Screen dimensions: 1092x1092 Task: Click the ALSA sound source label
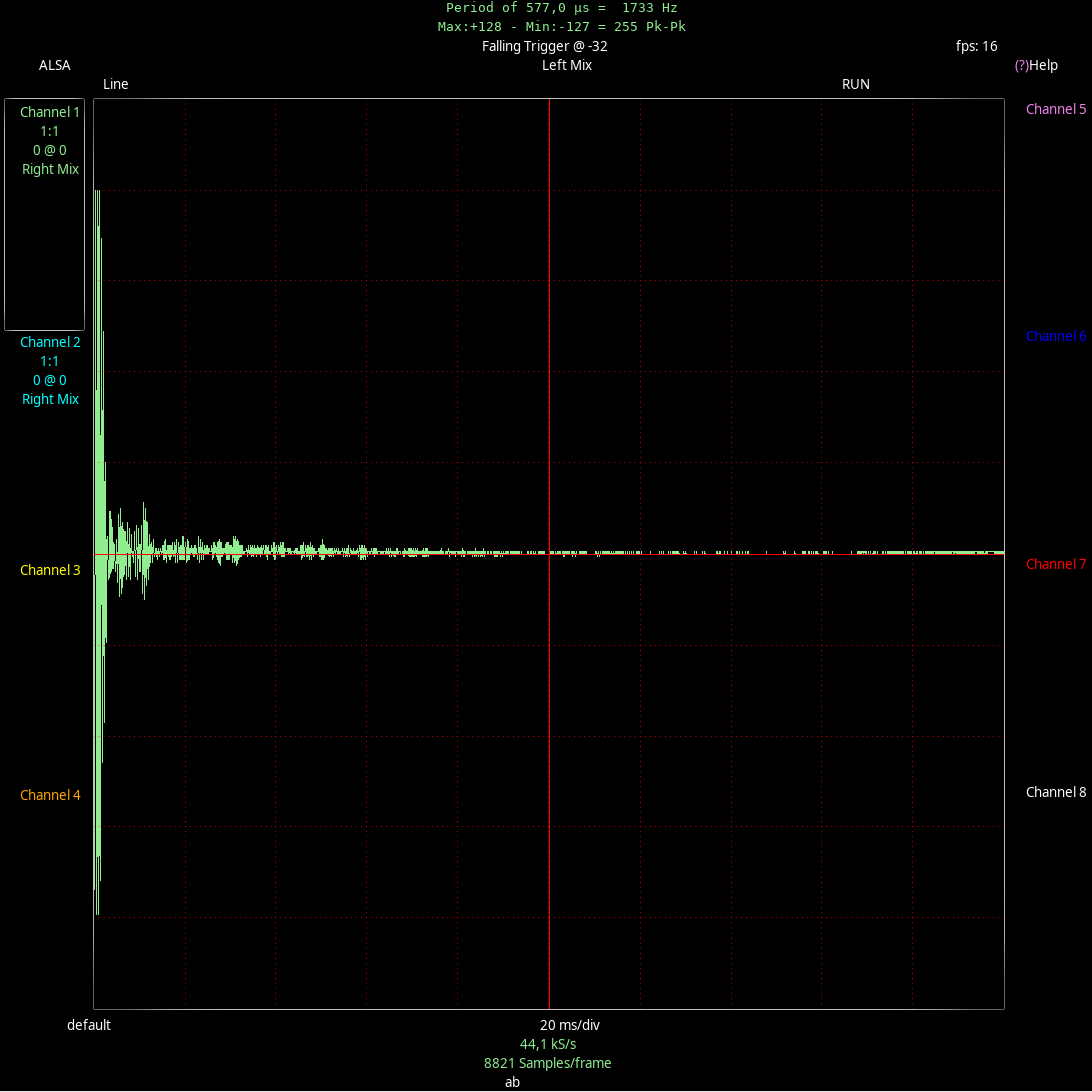tap(54, 66)
